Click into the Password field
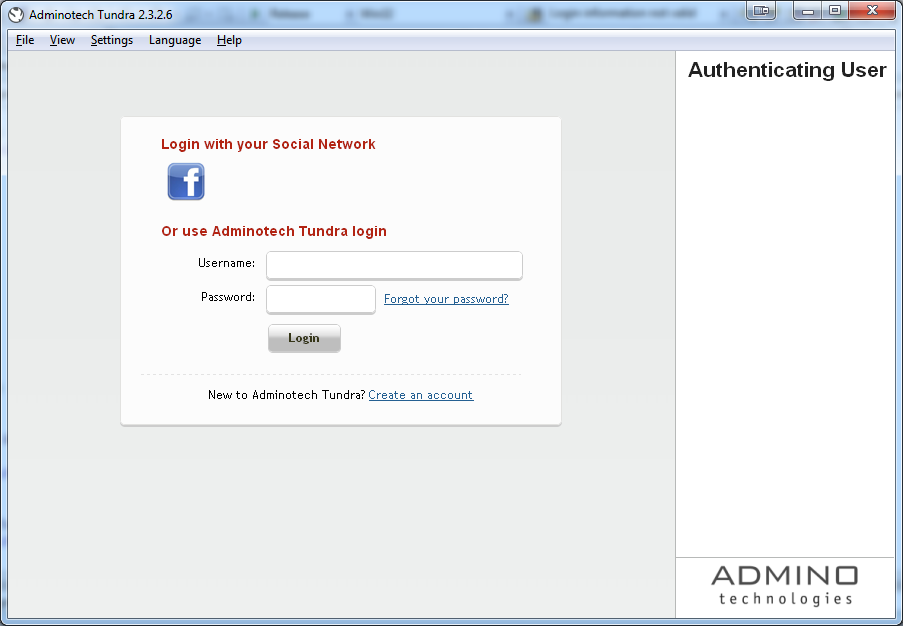The image size is (903, 626). click(320, 299)
